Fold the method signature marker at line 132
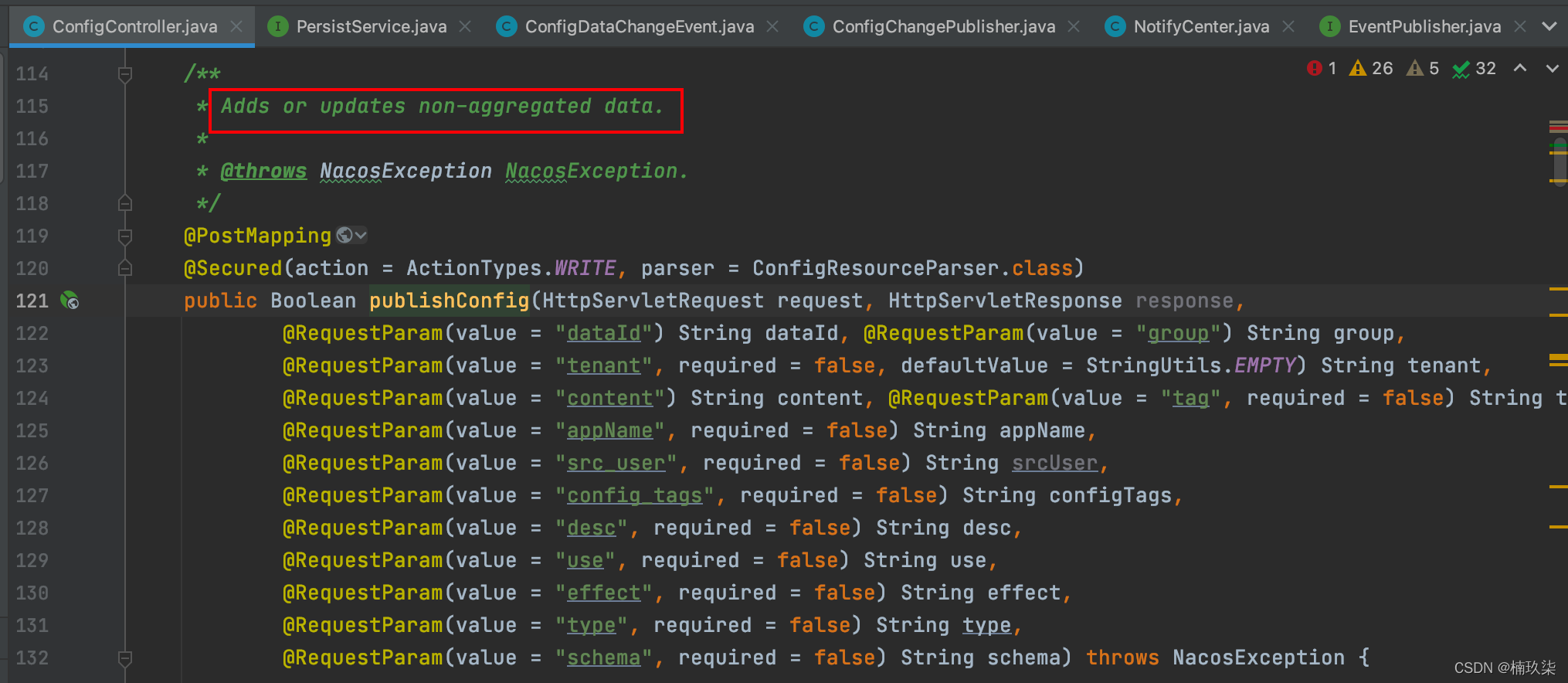1568x683 pixels. [x=124, y=658]
